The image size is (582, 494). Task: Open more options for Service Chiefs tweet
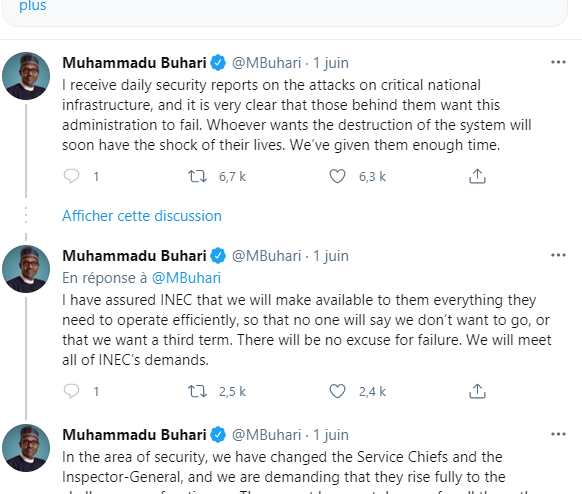click(x=558, y=434)
